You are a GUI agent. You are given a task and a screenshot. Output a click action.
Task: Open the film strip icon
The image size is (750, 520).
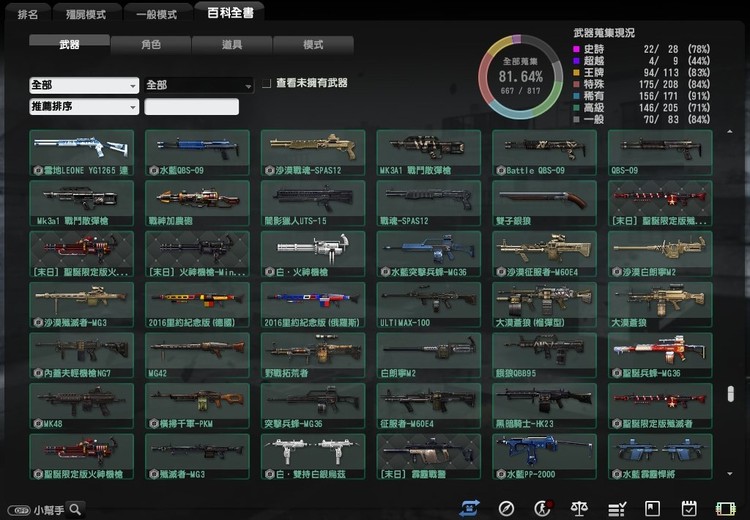(725, 509)
